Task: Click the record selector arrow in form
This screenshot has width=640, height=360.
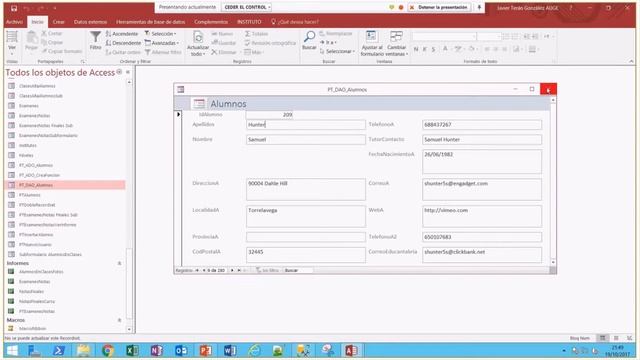Action: click(178, 115)
